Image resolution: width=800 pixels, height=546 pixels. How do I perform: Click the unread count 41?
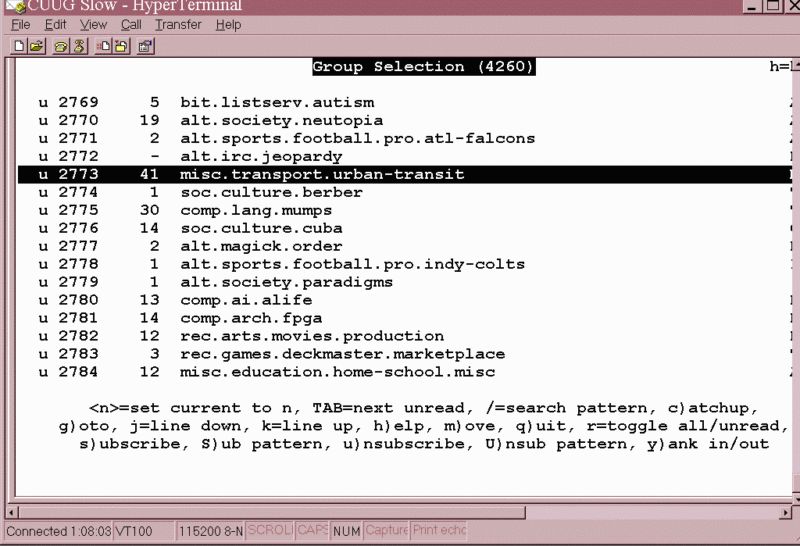pyautogui.click(x=149, y=174)
